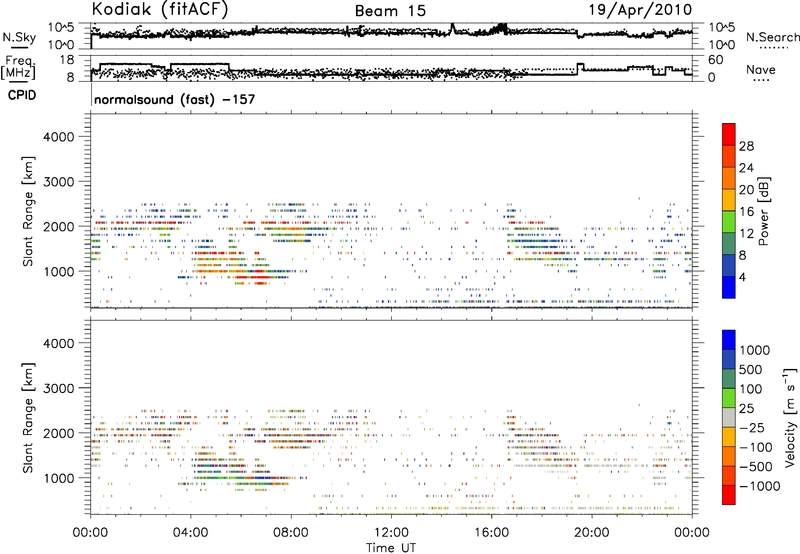This screenshot has width=800, height=554.
Task: Click the Power [dB] colorbar label
Action: tap(763, 211)
